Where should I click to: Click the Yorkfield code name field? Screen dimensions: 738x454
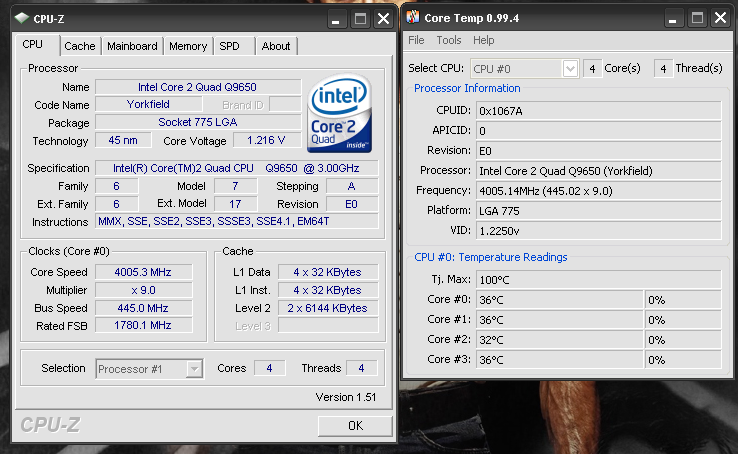click(149, 104)
